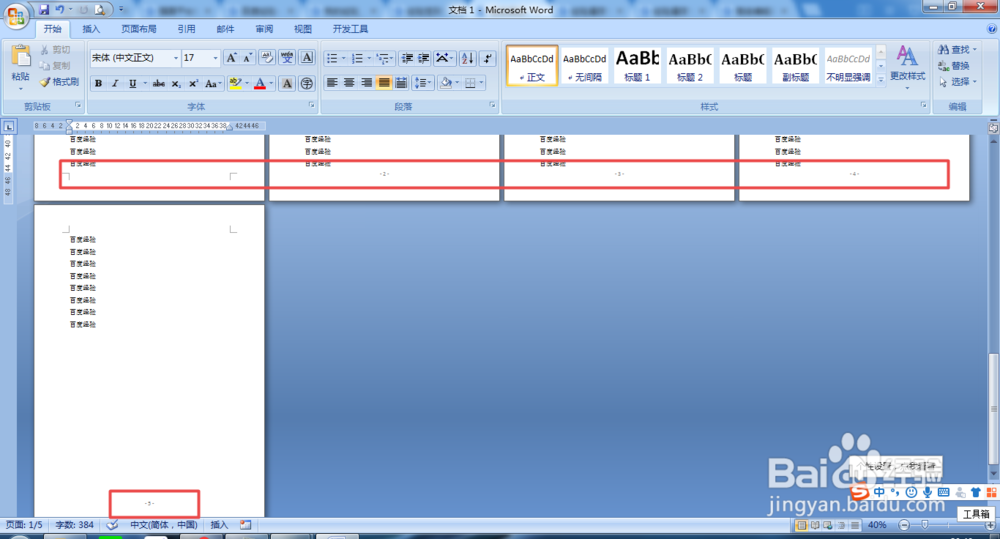
Task: Open font name dropdown 宋体
Action: tap(176, 58)
